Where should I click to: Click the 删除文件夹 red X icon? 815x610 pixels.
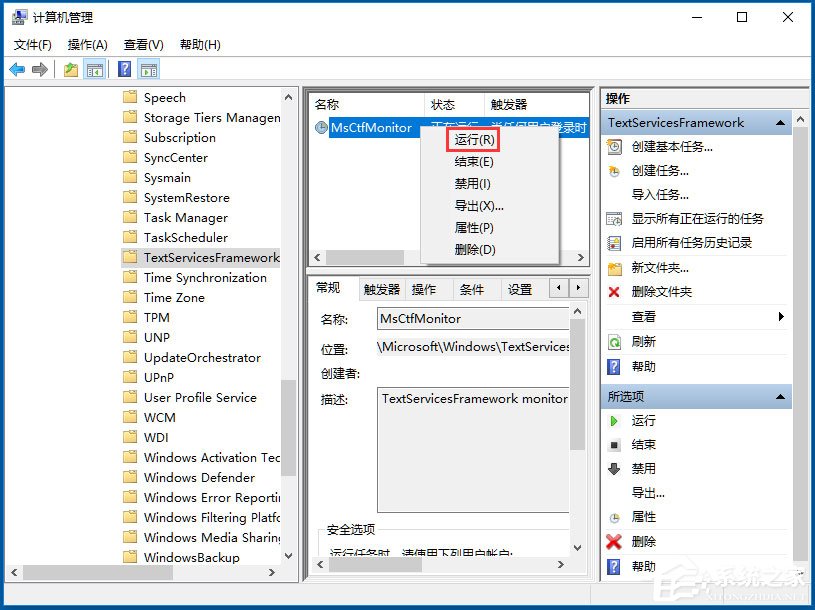tap(614, 293)
